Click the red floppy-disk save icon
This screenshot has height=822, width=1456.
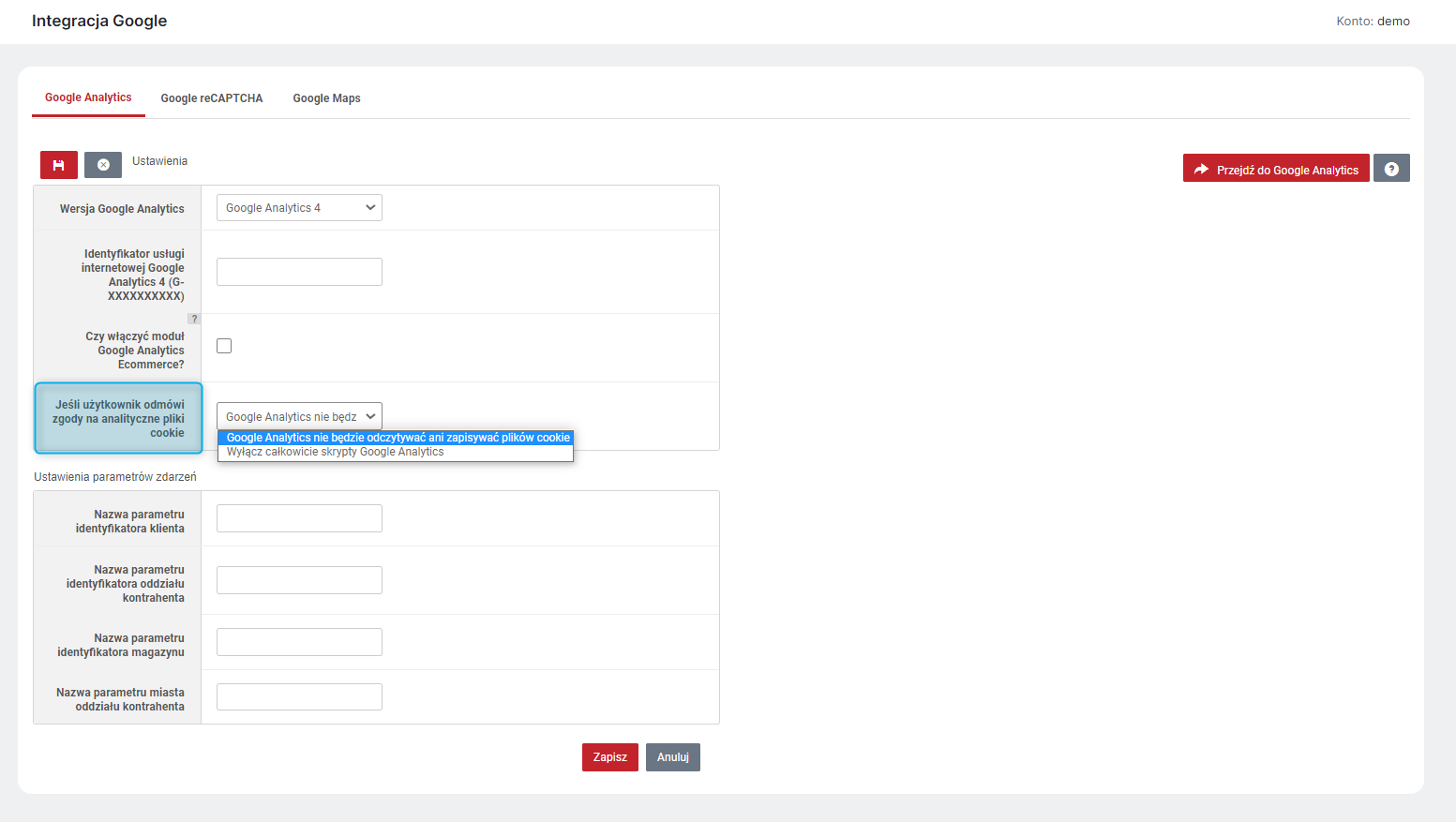(59, 165)
